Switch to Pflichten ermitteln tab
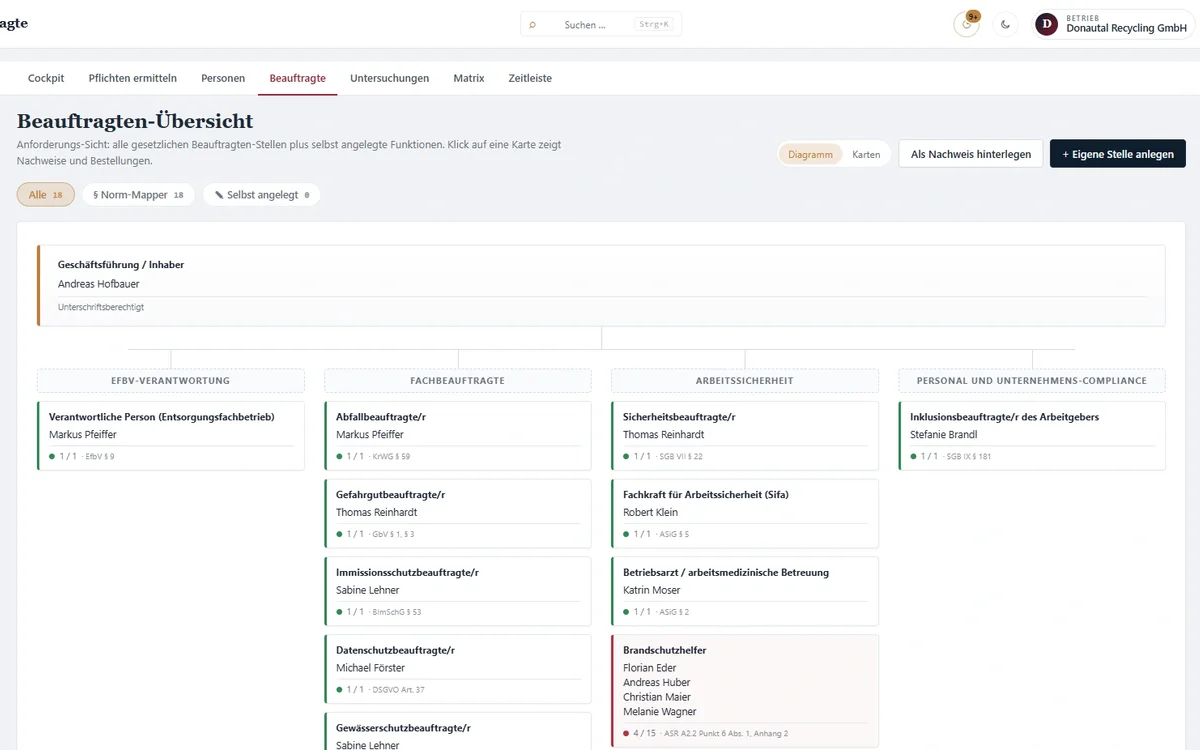The height and width of the screenshot is (750, 1200). point(133,78)
